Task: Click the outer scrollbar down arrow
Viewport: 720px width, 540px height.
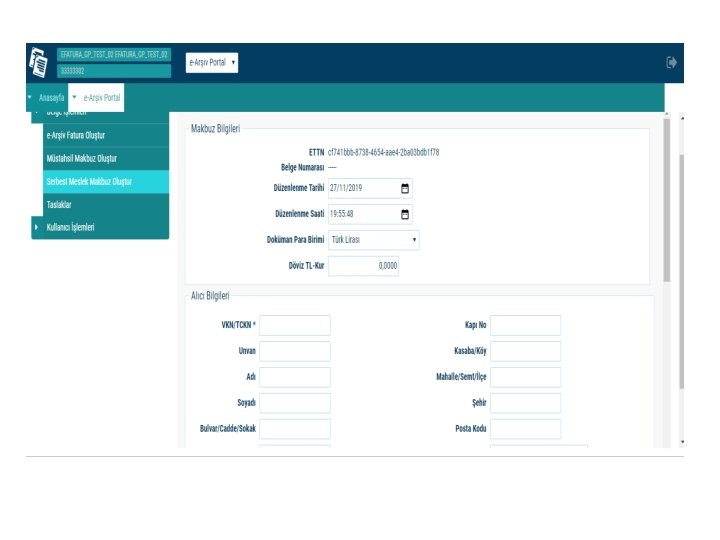Action: point(682,442)
